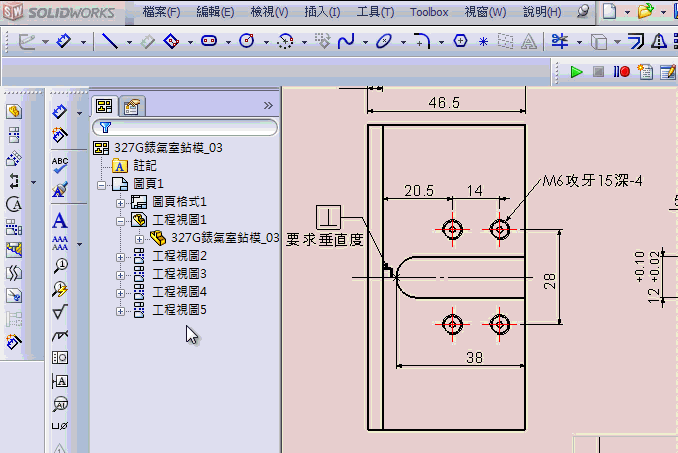
Task: Select the 46.5 dimension in the drawing
Action: (x=444, y=103)
